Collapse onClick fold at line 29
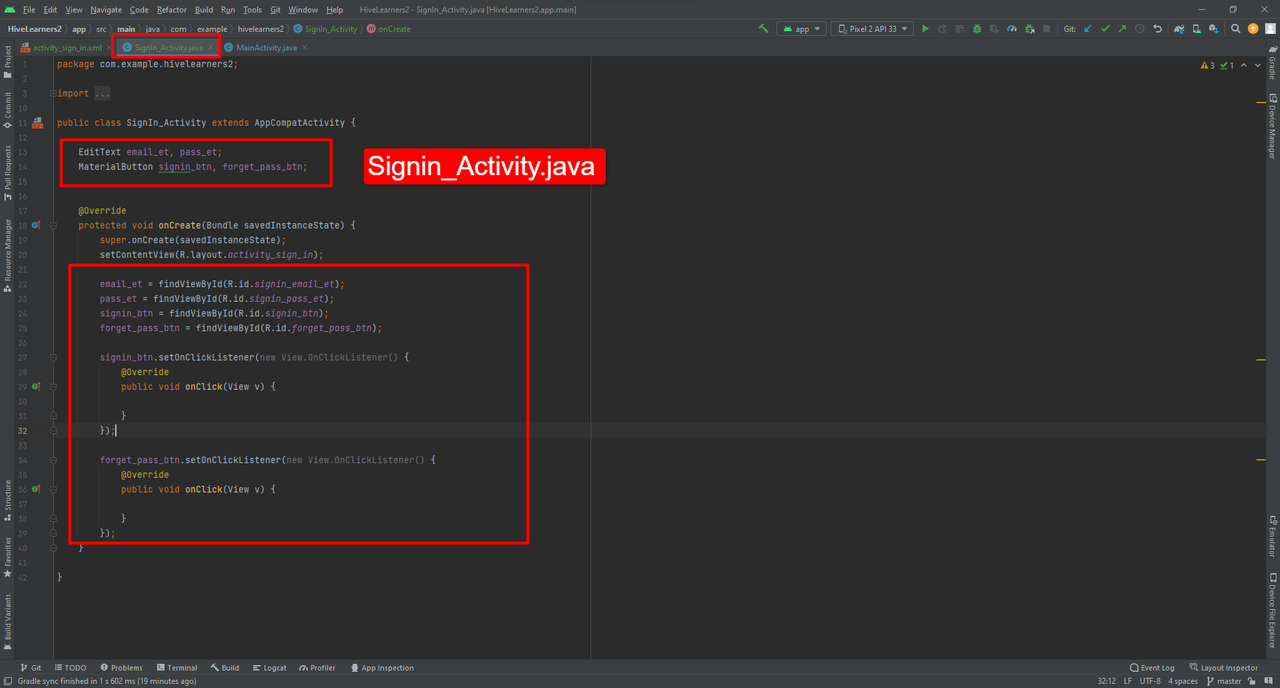Image resolution: width=1280 pixels, height=688 pixels. pos(53,386)
